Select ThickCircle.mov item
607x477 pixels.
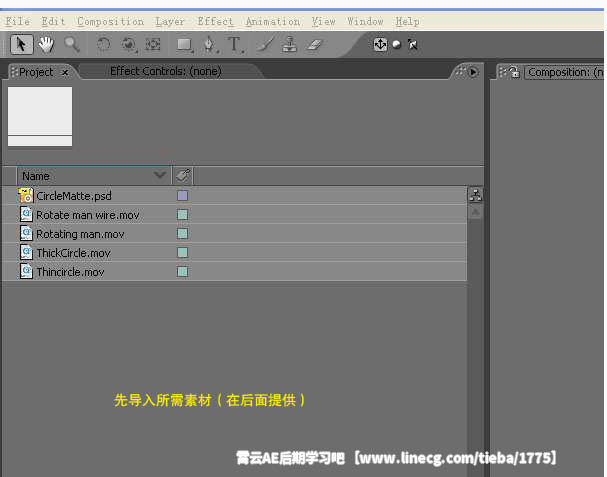[235, 252]
